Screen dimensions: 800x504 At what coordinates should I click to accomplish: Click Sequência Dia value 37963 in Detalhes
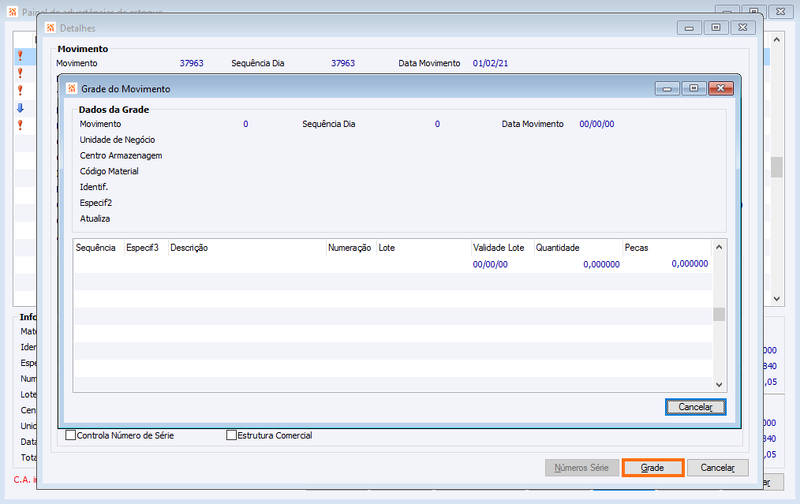click(343, 63)
